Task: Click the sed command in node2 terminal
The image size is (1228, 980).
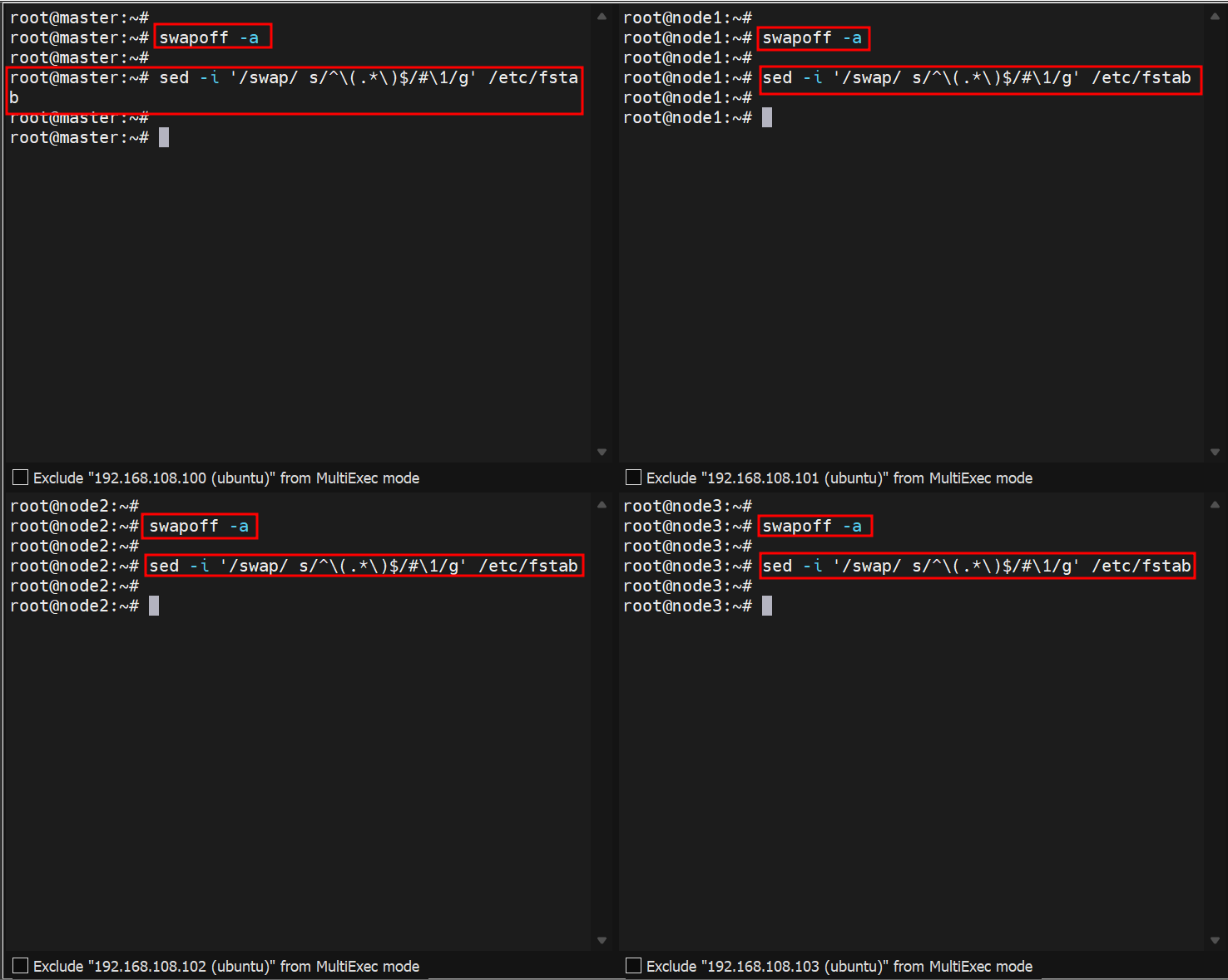Action: pos(364,566)
